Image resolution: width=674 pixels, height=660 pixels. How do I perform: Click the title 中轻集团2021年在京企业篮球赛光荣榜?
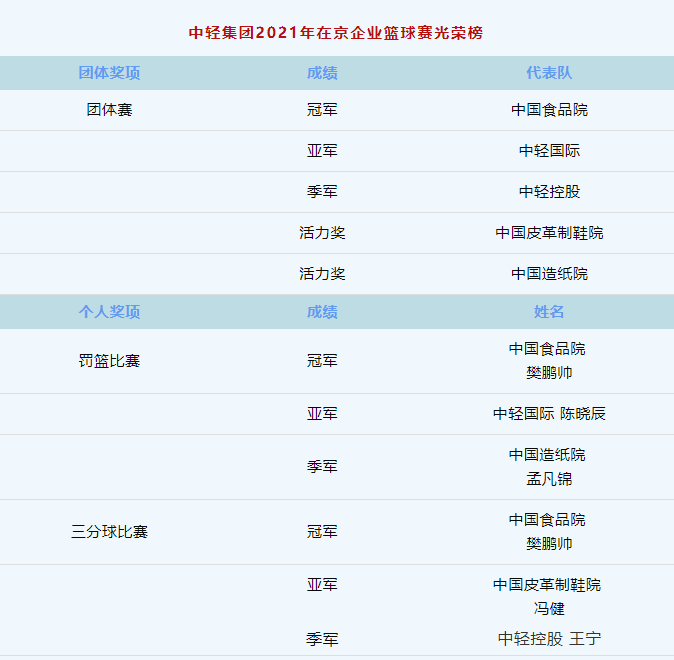pyautogui.click(x=336, y=33)
